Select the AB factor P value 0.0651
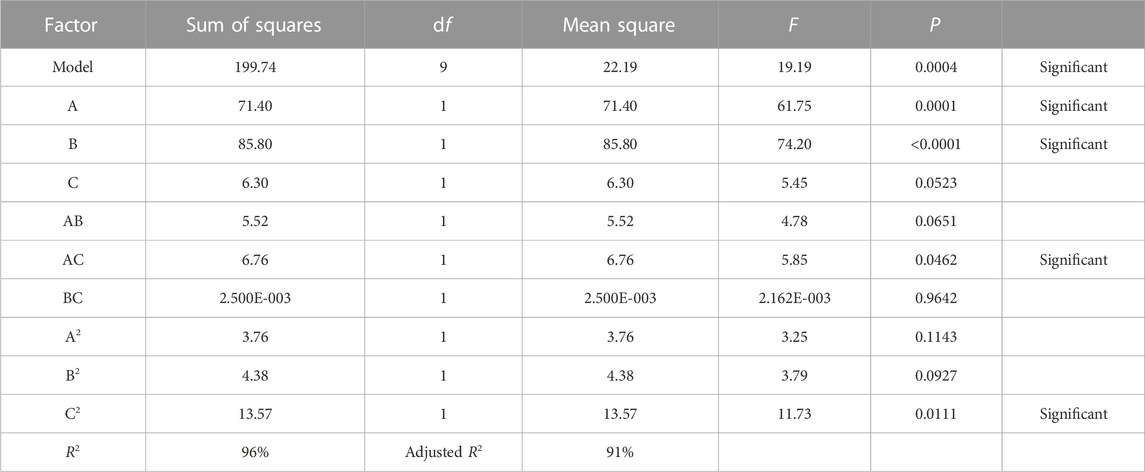 pos(936,221)
